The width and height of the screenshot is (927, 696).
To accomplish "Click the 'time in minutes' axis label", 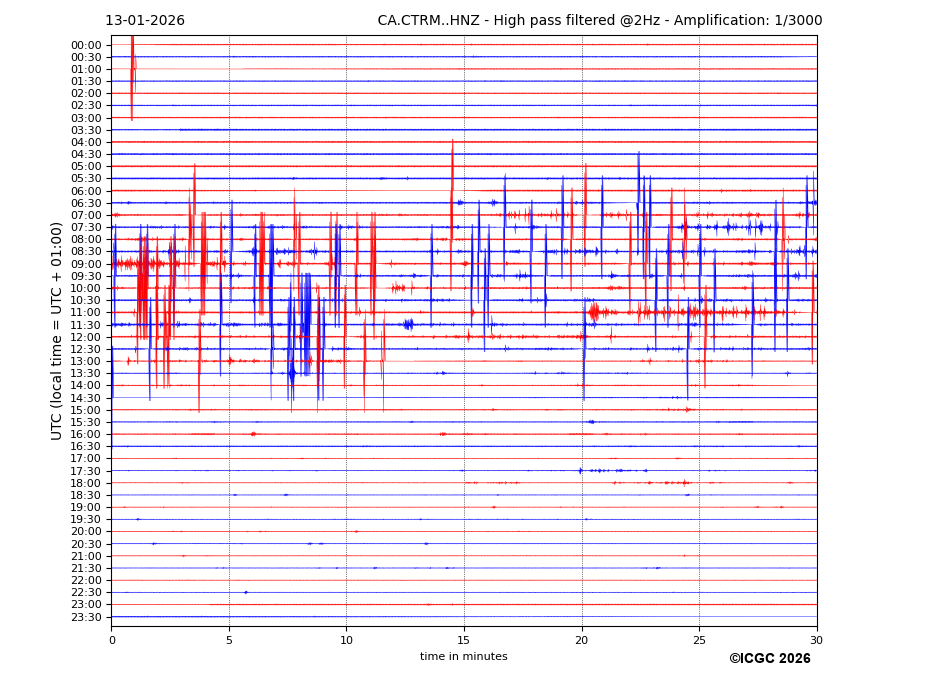I will pyautogui.click(x=463, y=657).
